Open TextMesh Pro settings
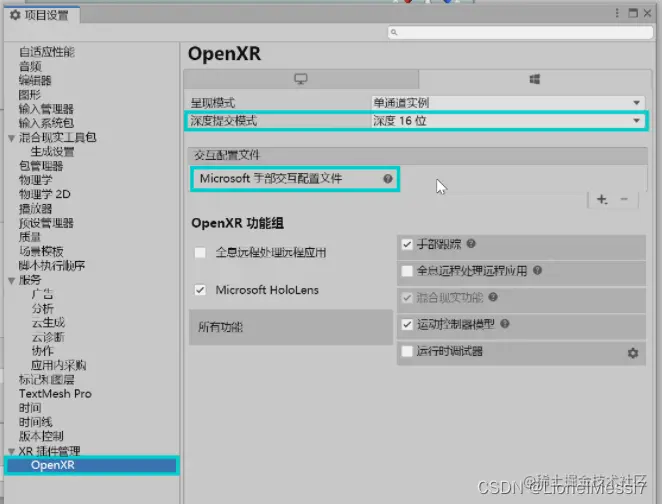Image resolution: width=662 pixels, height=504 pixels. click(x=55, y=394)
